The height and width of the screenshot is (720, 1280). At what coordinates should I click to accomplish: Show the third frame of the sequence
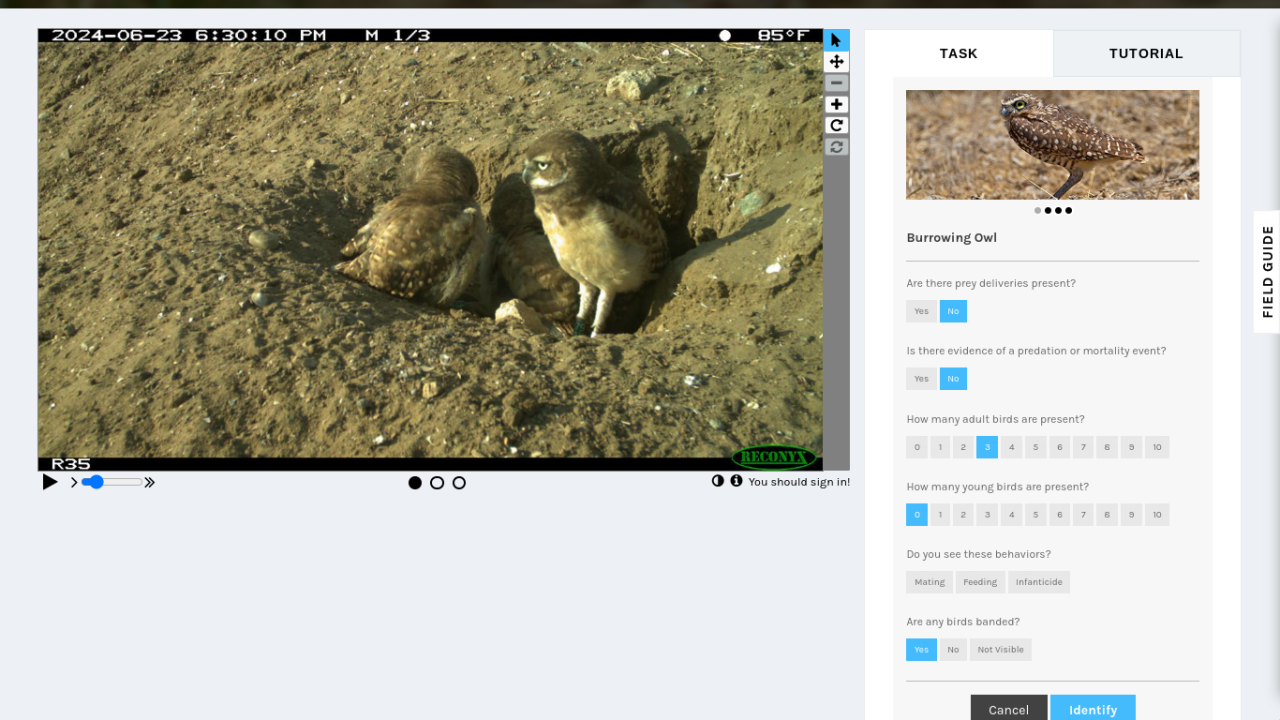point(459,483)
